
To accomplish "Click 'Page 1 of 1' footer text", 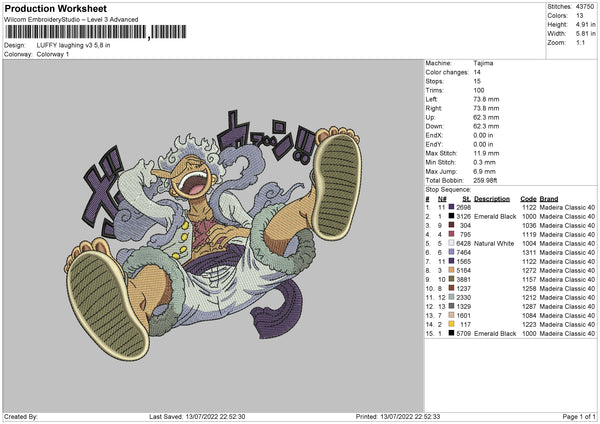I will pos(579,416).
